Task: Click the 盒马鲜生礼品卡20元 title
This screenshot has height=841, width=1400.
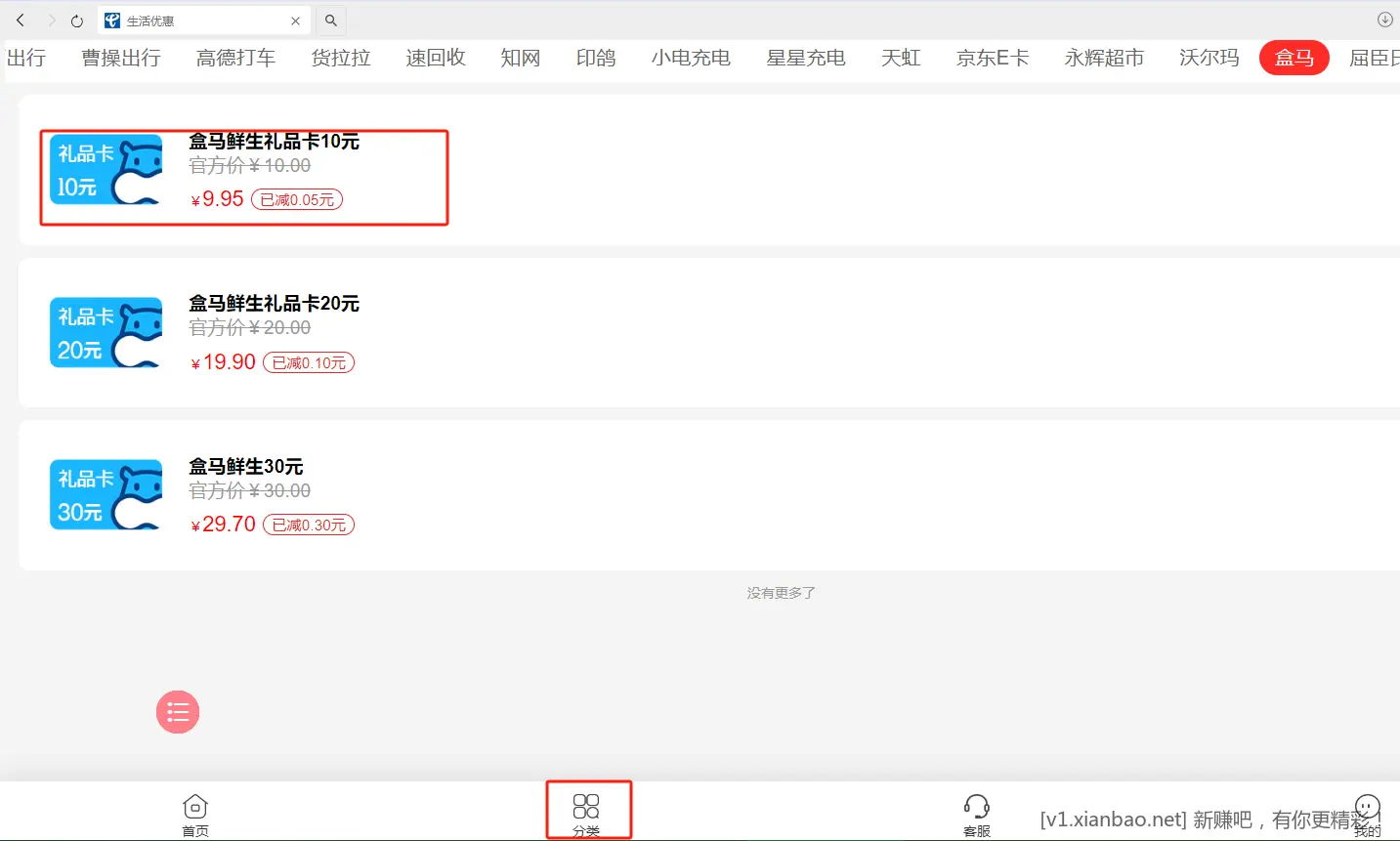Action: point(274,304)
